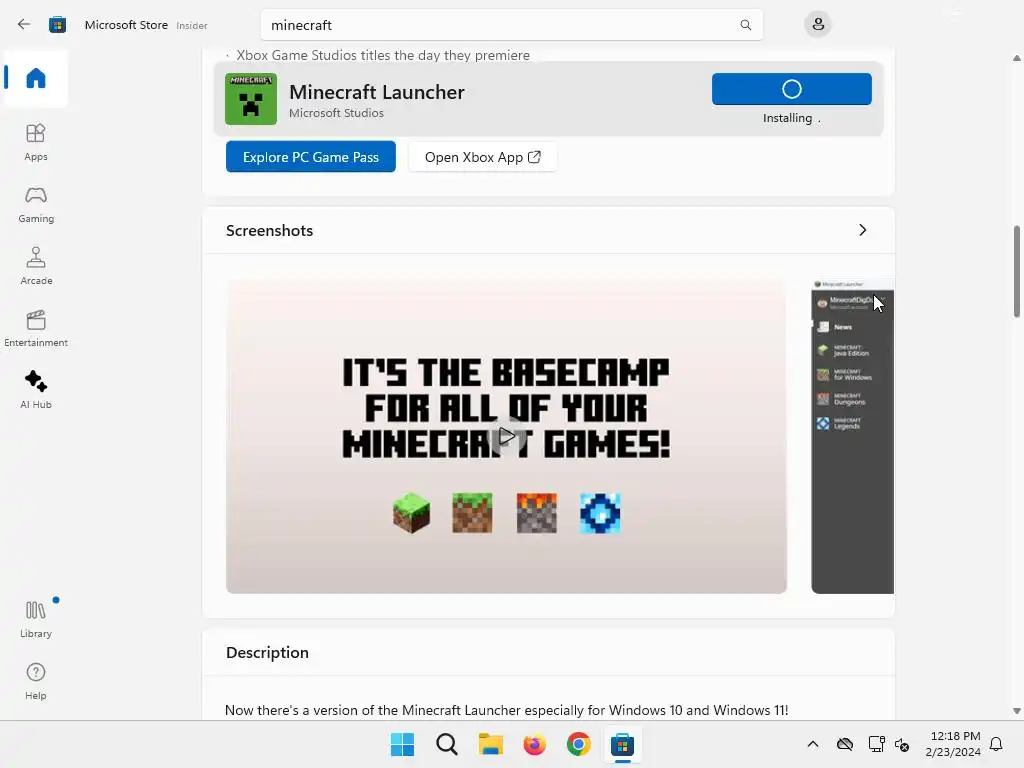The image size is (1024, 768).
Task: Play the Minecraft basecamp trailer video
Action: point(506,436)
